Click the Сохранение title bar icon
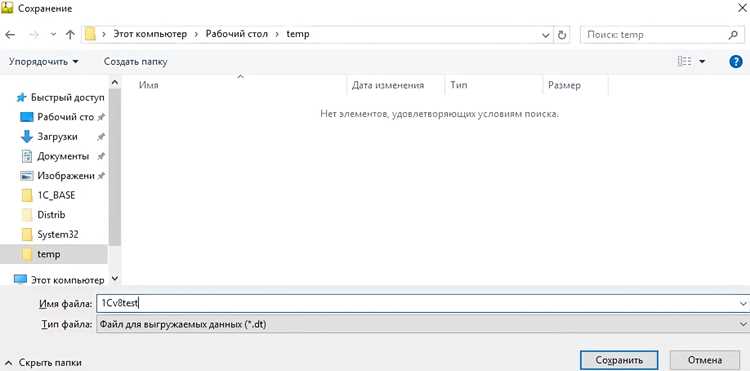Screen dimensions: 750x371 7,7
